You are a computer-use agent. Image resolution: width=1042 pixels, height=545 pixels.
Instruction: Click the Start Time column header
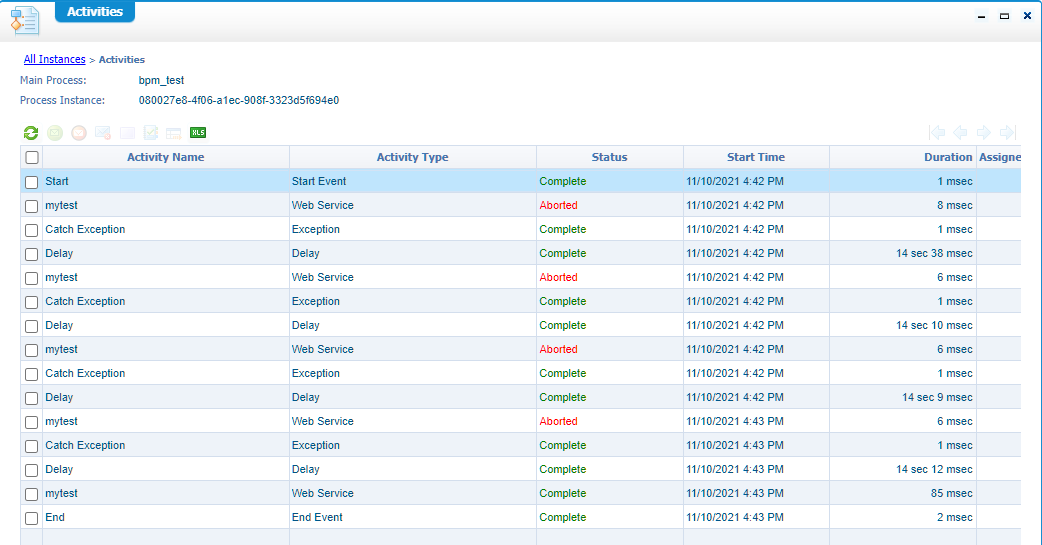pyautogui.click(x=755, y=157)
